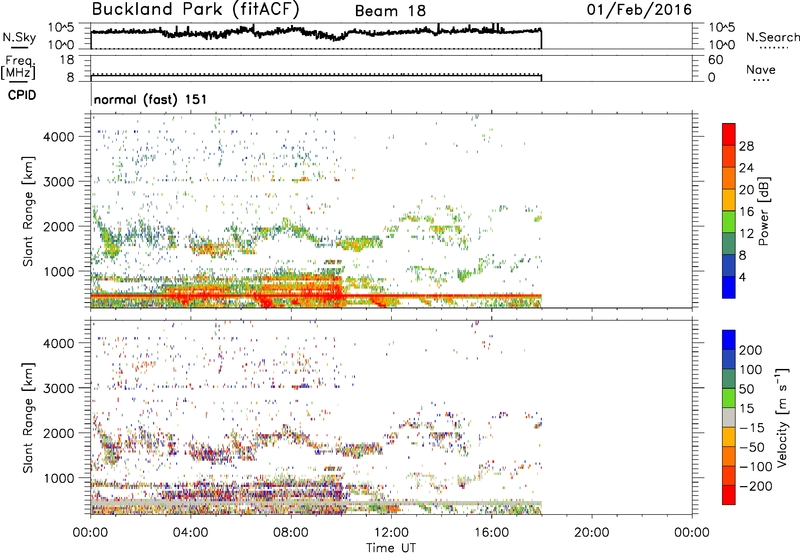Click the '20:00' time axis label
Viewport: 800px width, 554px height.
pos(591,533)
